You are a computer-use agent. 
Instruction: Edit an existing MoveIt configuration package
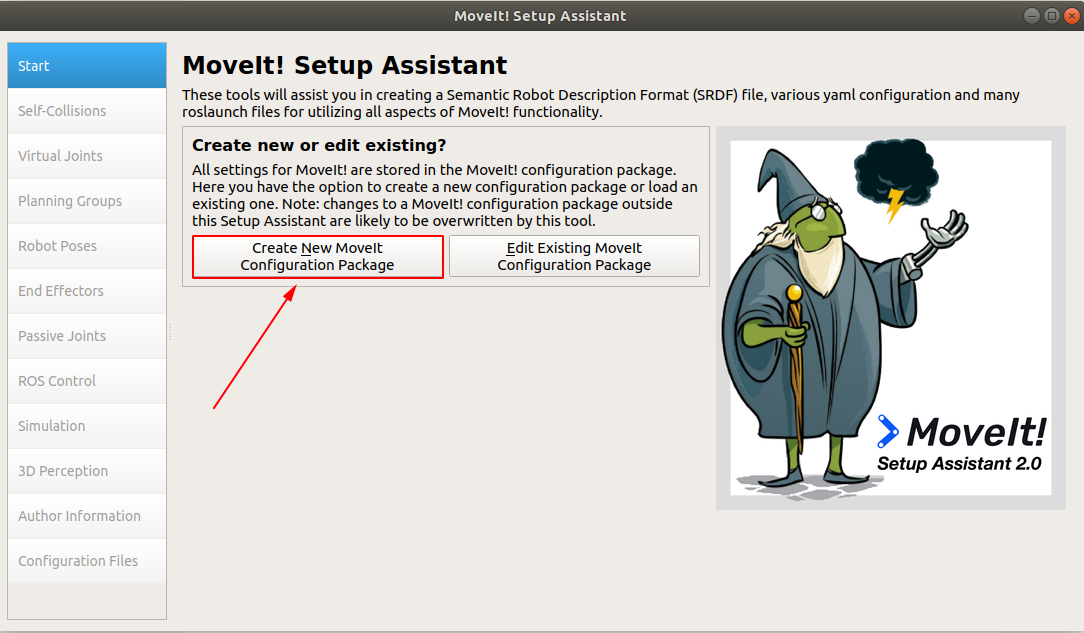[574, 257]
